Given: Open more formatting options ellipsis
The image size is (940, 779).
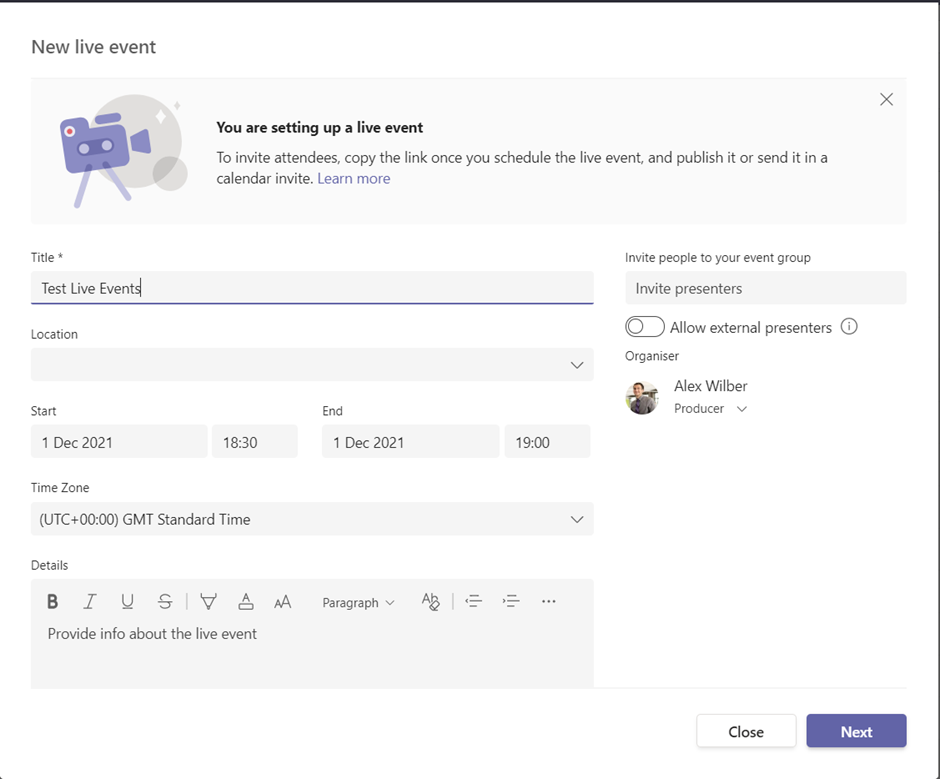Looking at the screenshot, I should click(548, 602).
